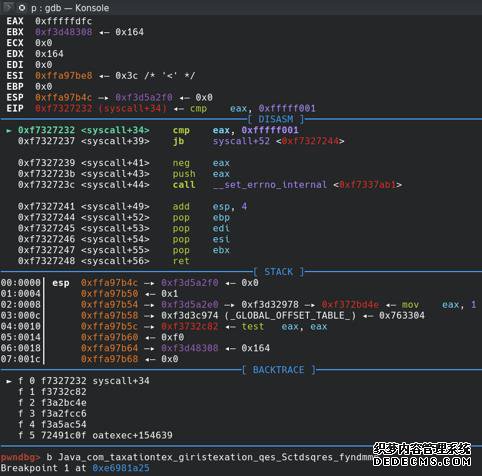Click the EDI register row

coord(29,65)
